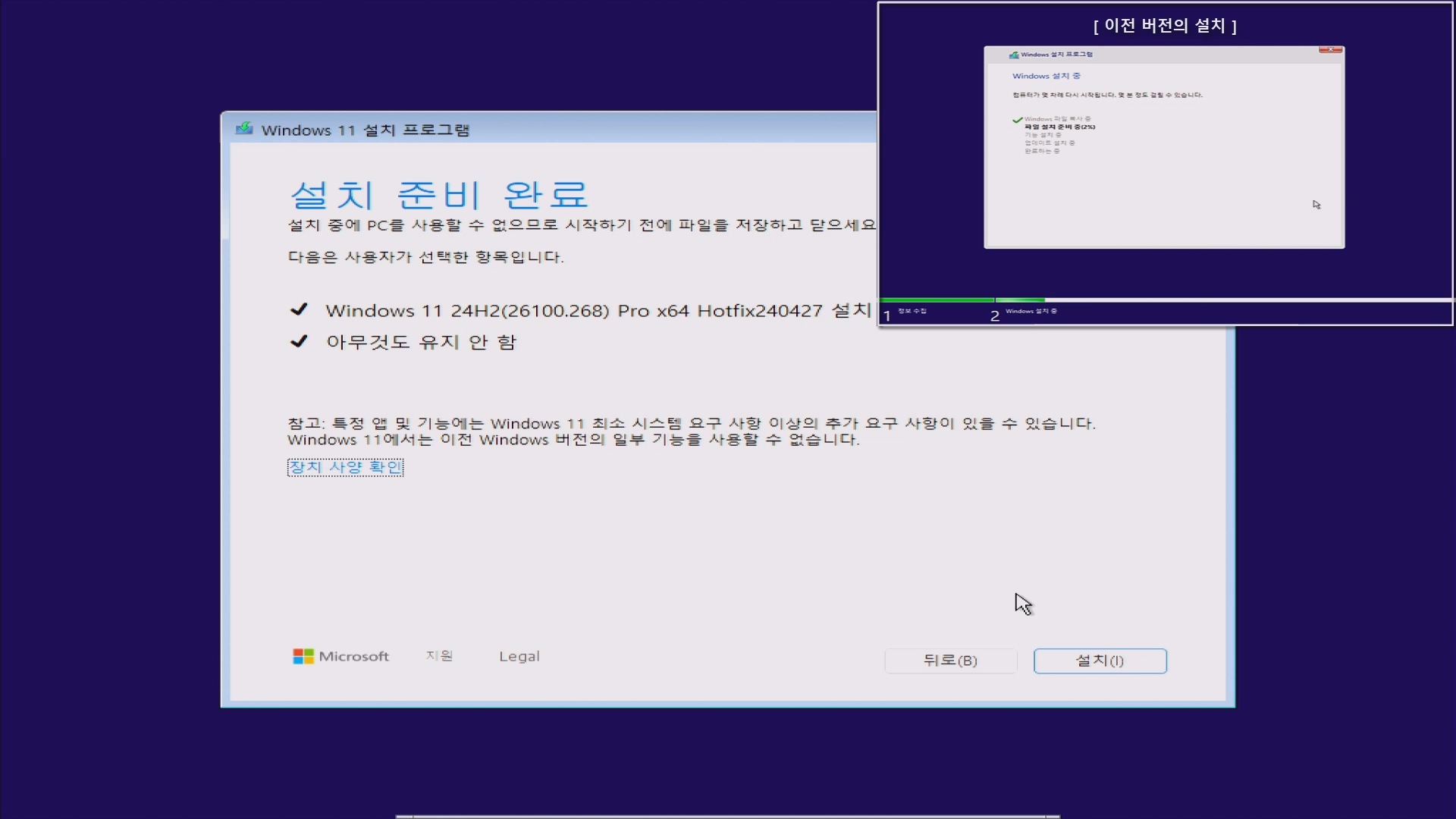1456x819 pixels.
Task: Click the Windows 11 setup title bar icon
Action: 244,129
